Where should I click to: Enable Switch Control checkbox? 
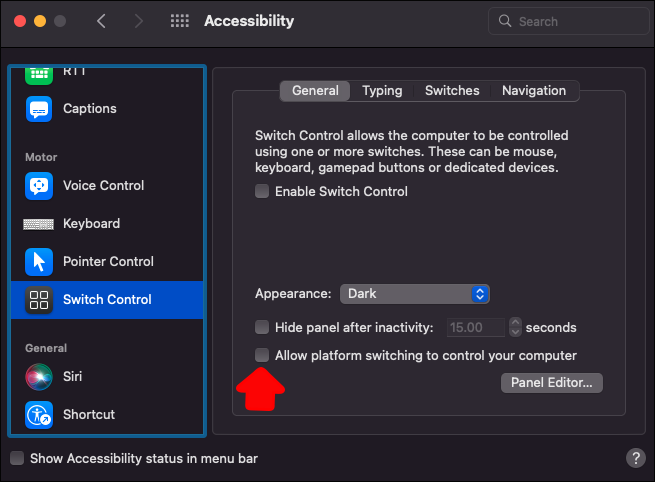tap(262, 191)
